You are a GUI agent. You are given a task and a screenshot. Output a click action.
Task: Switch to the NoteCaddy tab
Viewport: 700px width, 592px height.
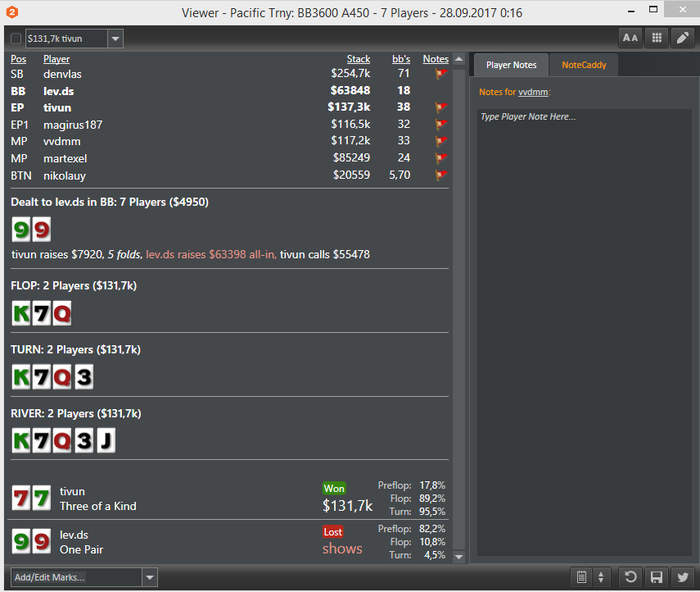(x=584, y=65)
